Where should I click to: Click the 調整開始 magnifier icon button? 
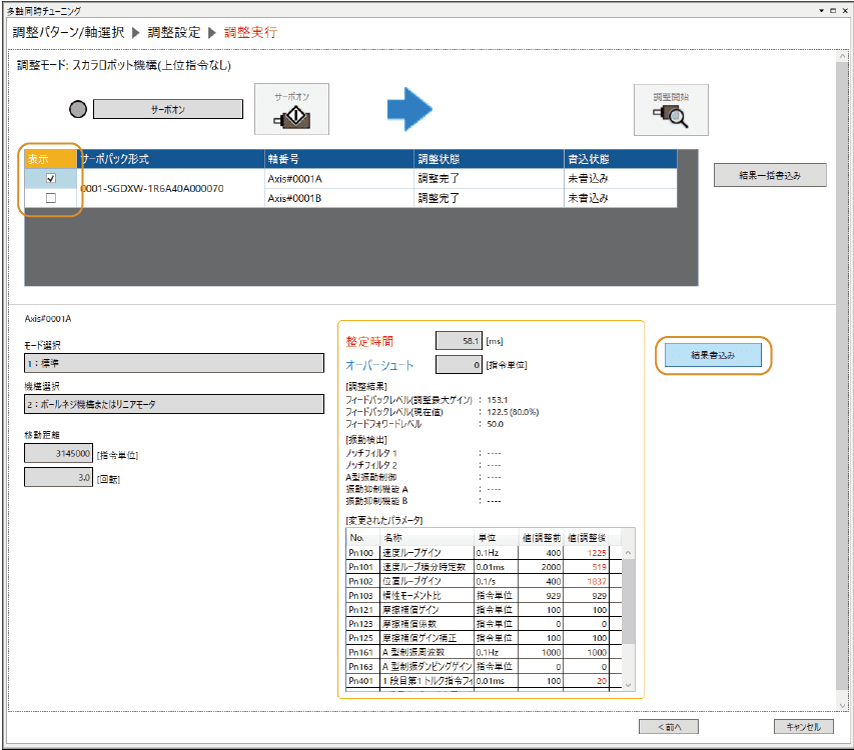(671, 109)
